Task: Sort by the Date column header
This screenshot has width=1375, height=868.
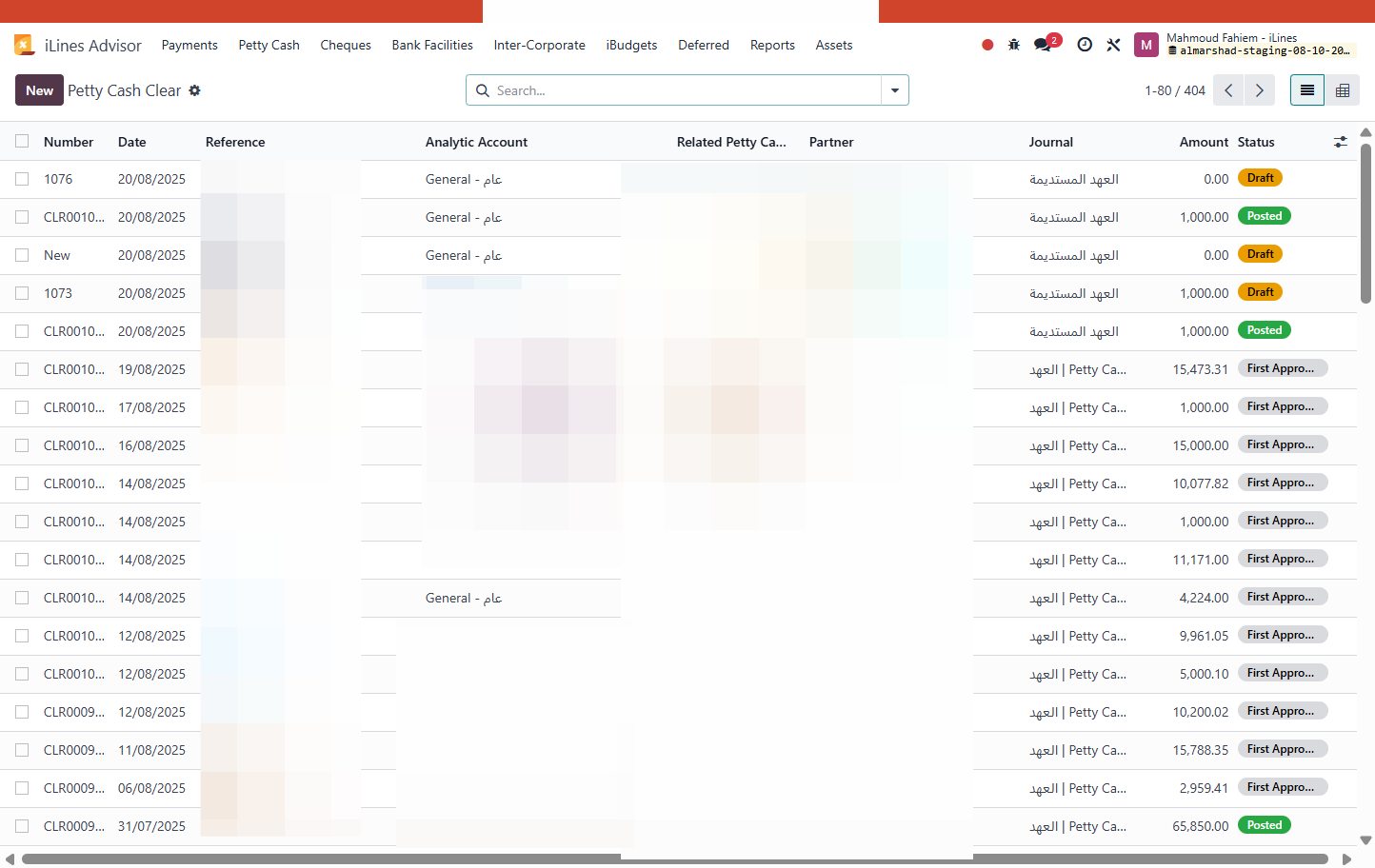Action: coord(132,142)
